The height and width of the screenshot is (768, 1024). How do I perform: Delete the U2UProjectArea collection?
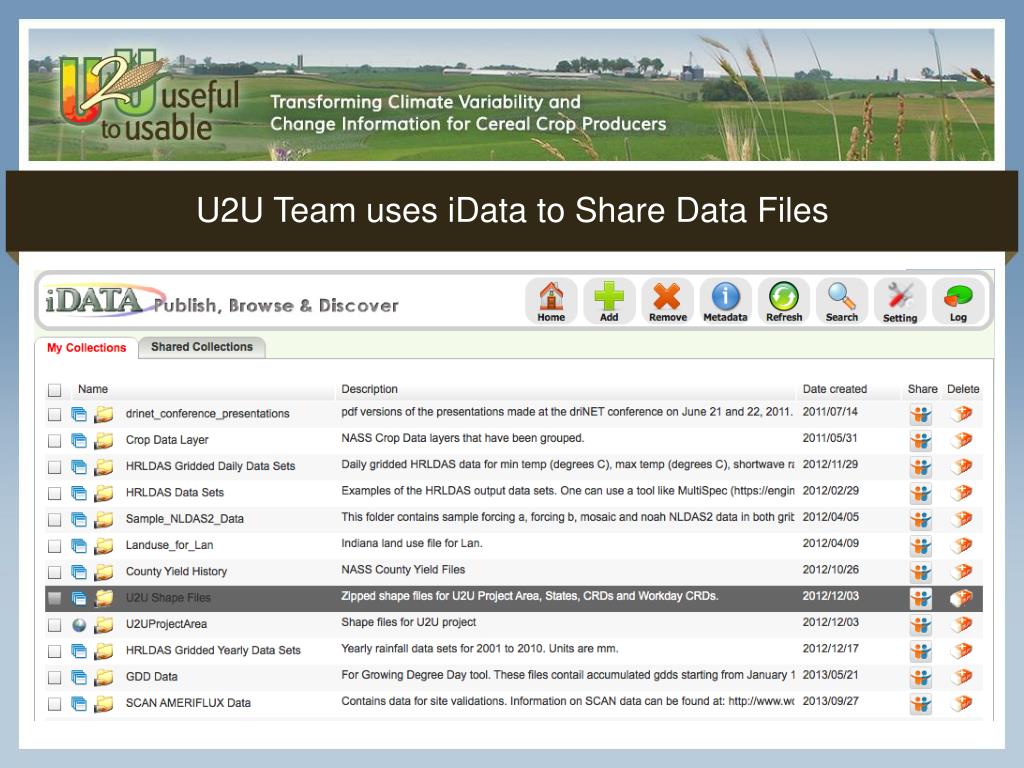point(961,624)
